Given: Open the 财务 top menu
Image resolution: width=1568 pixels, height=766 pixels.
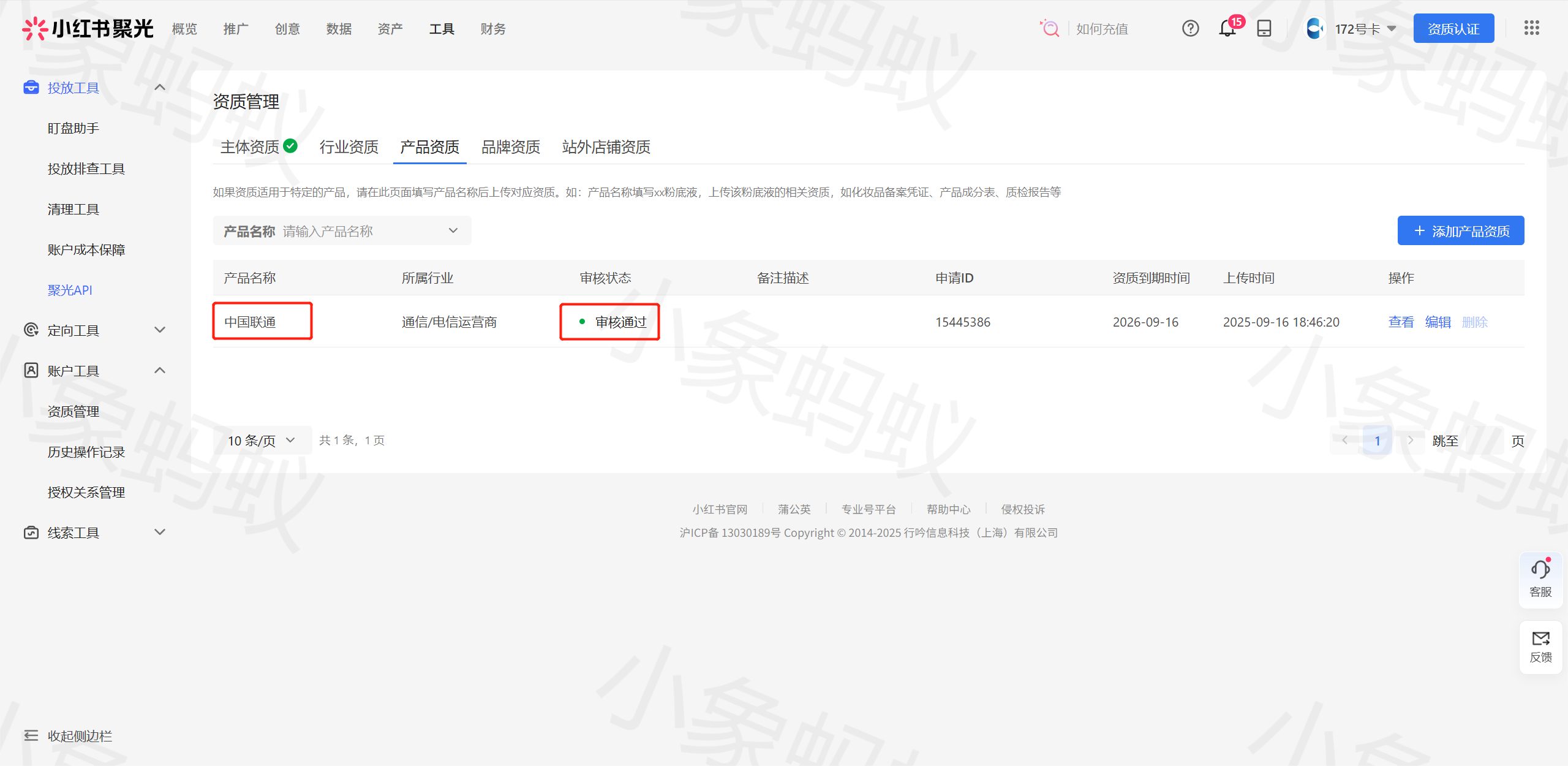Looking at the screenshot, I should [492, 29].
